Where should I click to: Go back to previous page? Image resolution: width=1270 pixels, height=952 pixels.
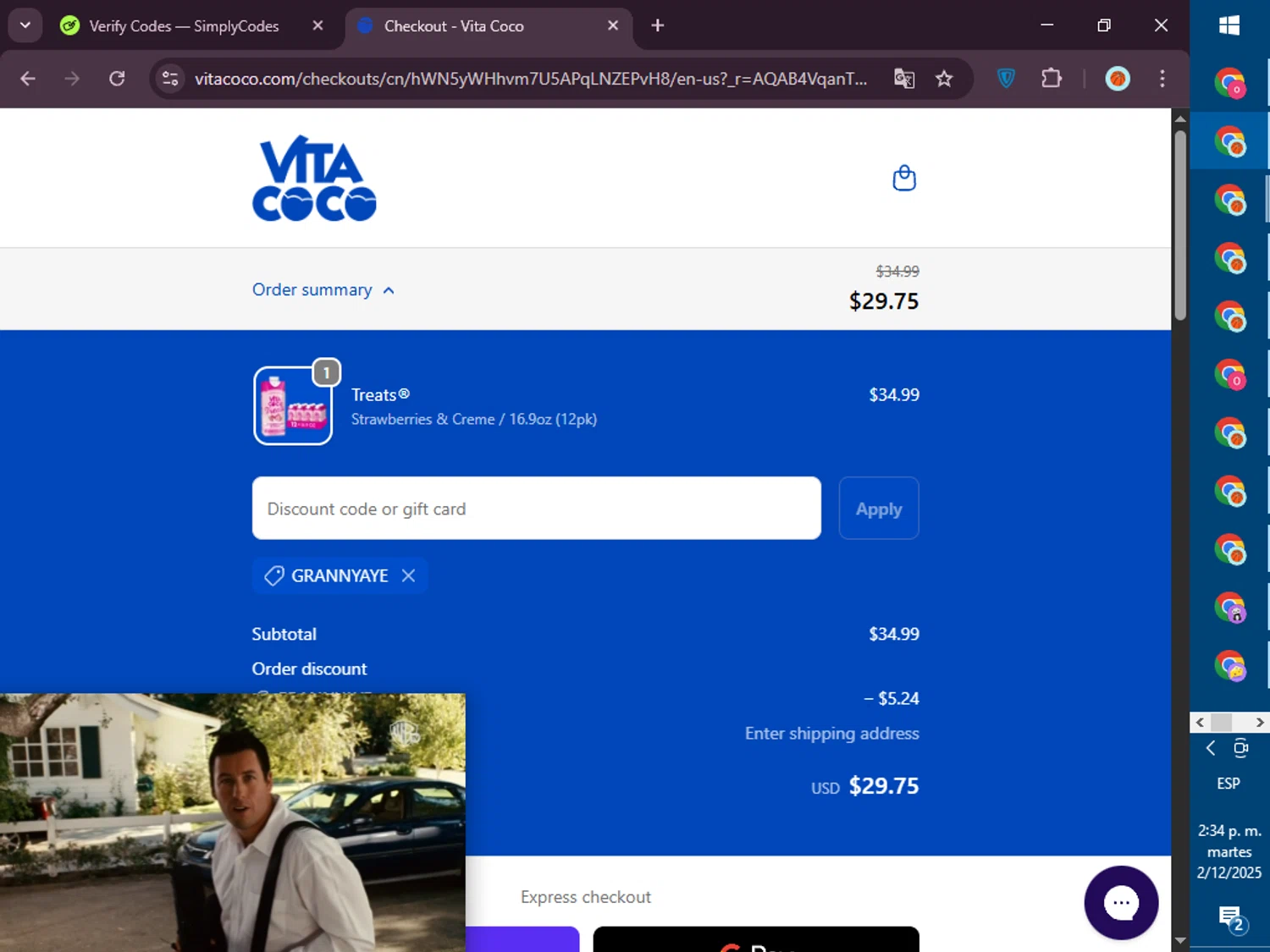pyautogui.click(x=28, y=79)
